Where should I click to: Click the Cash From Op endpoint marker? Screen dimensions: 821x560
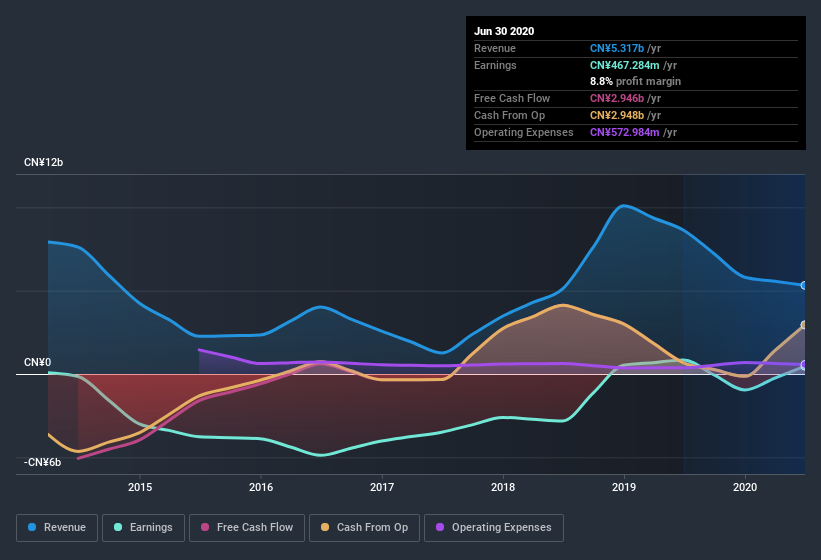click(804, 325)
